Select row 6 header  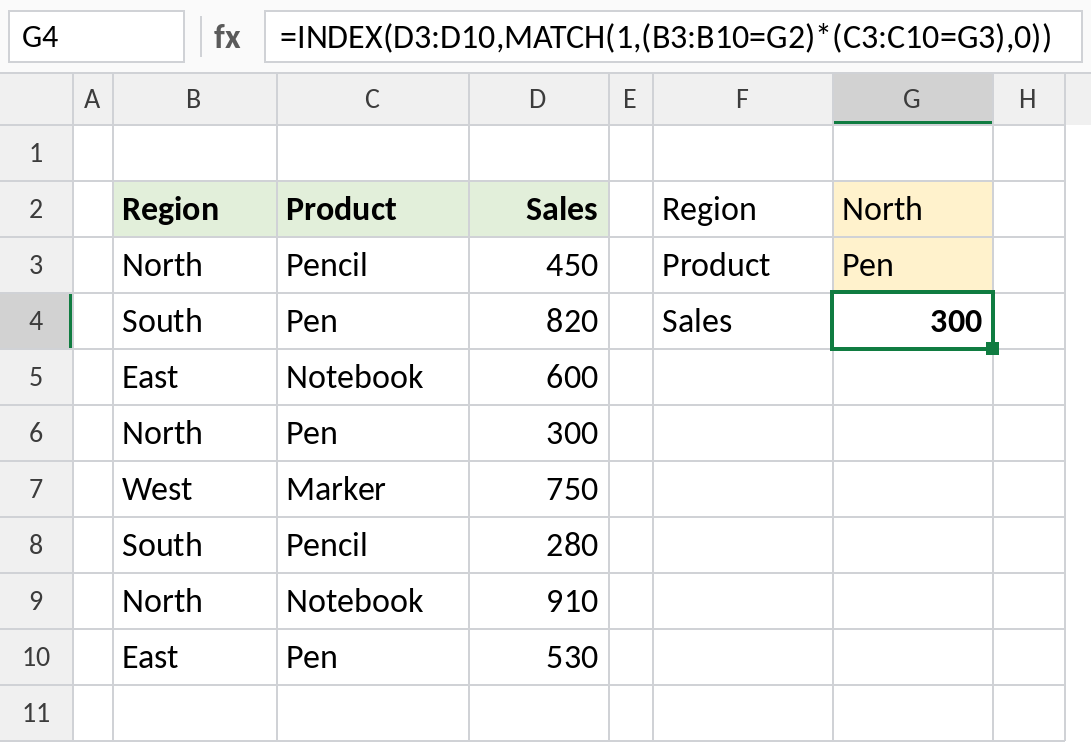[36, 433]
